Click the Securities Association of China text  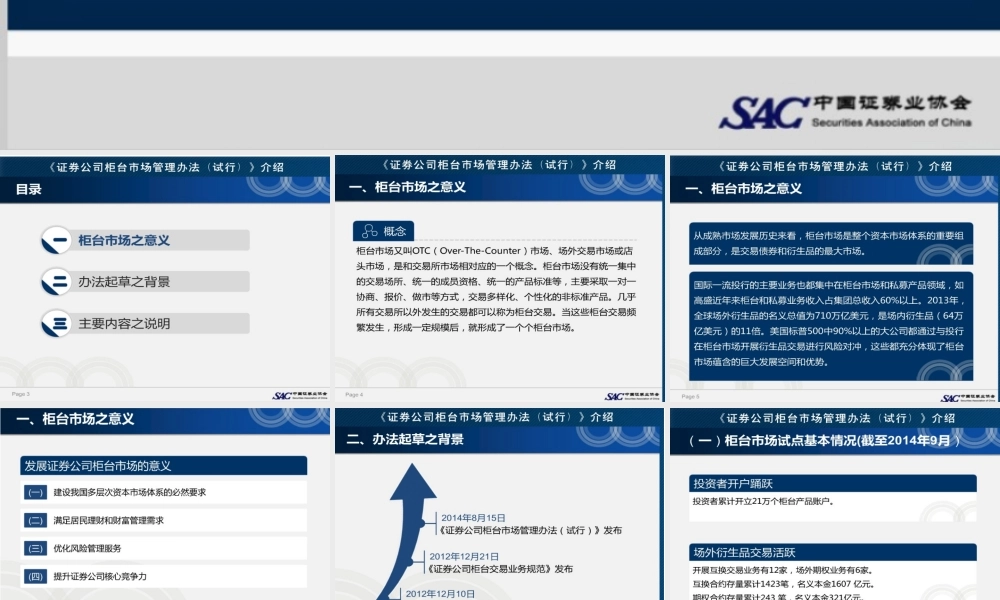892,122
